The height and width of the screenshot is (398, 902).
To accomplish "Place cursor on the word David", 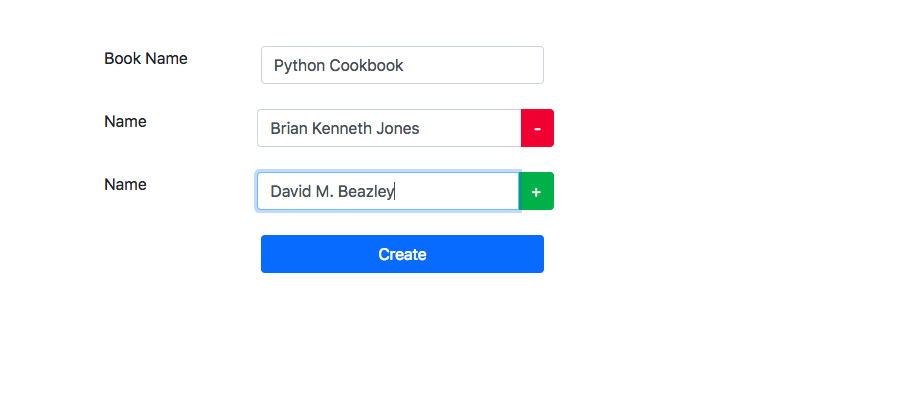I will tap(291, 192).
